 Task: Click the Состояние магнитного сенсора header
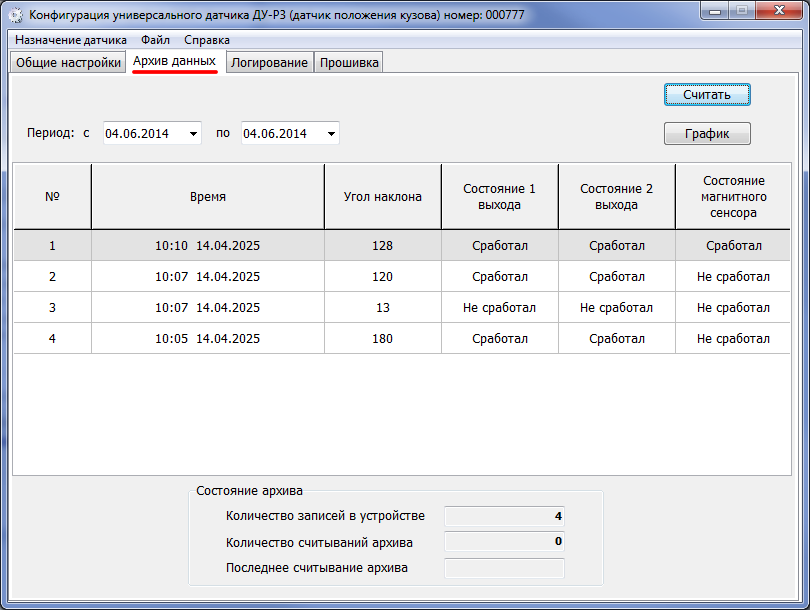733,197
